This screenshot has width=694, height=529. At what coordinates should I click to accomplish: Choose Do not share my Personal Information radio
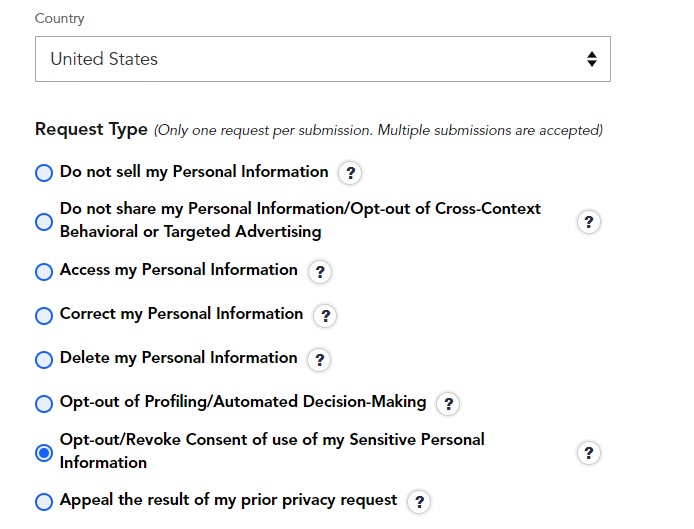pyautogui.click(x=44, y=222)
